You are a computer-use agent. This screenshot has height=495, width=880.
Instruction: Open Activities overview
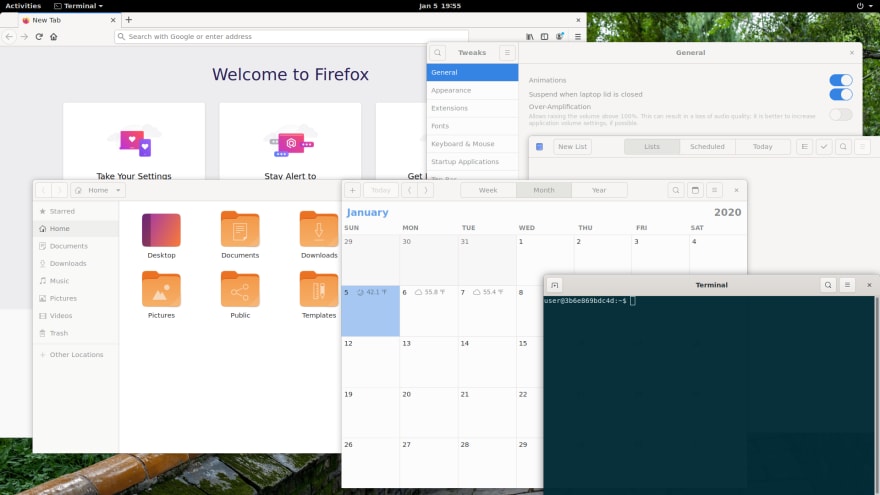coord(23,6)
